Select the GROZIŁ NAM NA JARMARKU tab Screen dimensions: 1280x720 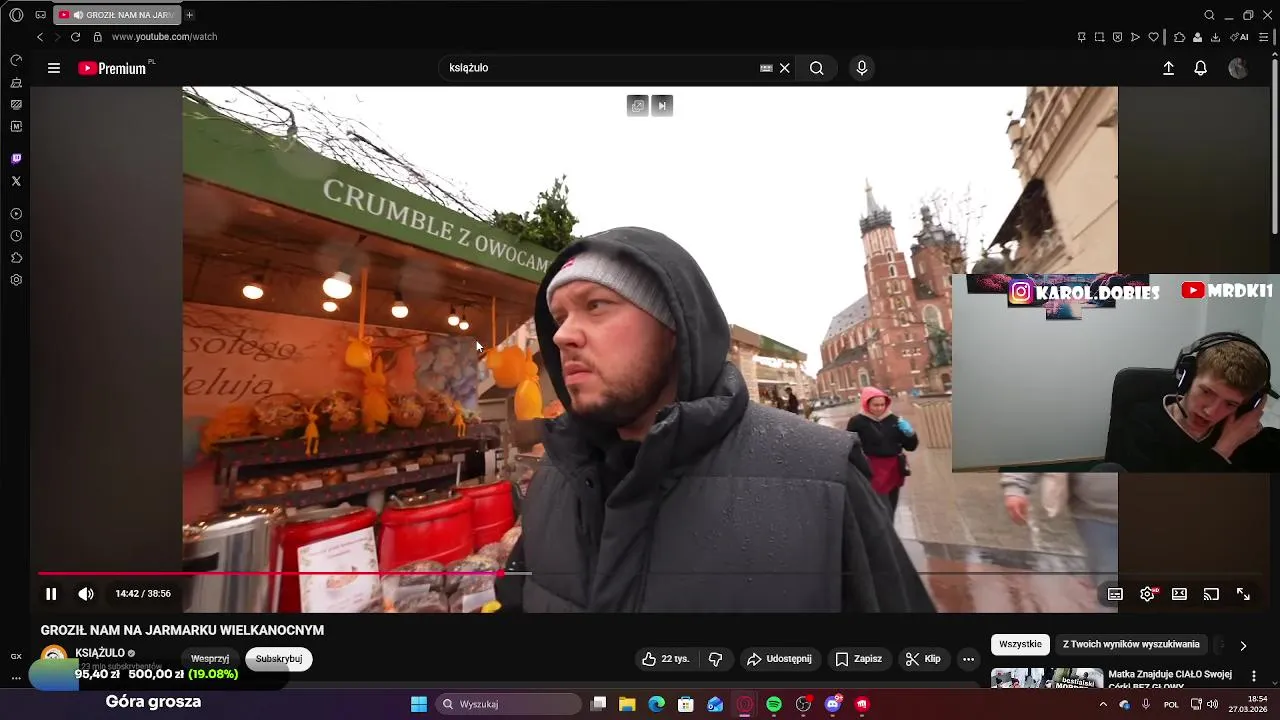[117, 15]
